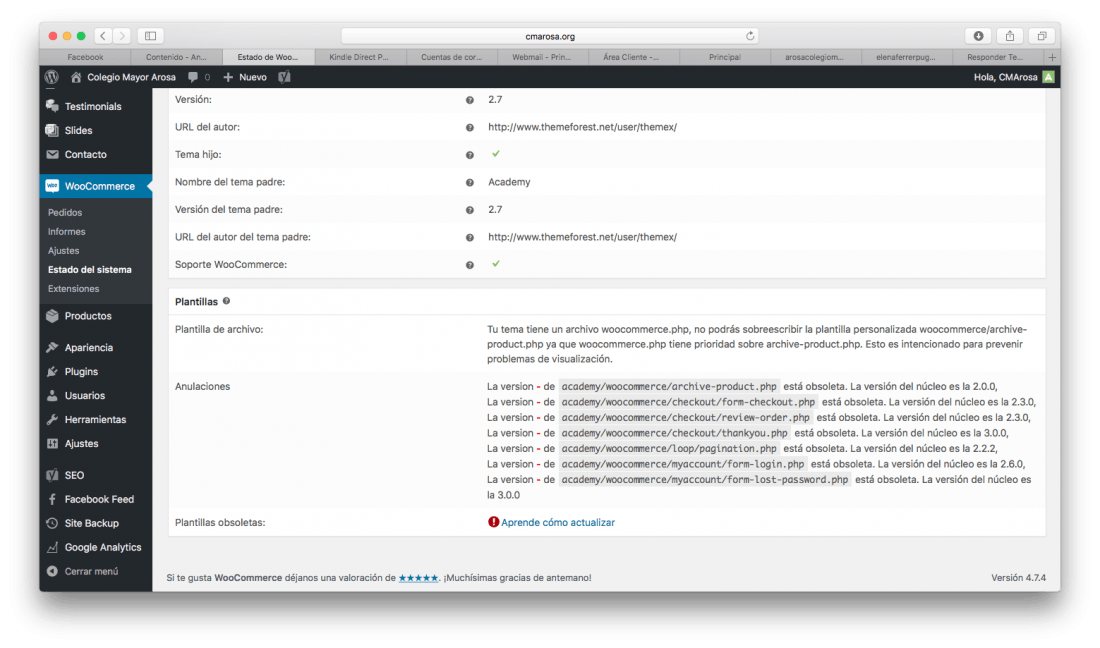Open the Safari share button
The height and width of the screenshot is (648, 1100).
[x=1010, y=36]
